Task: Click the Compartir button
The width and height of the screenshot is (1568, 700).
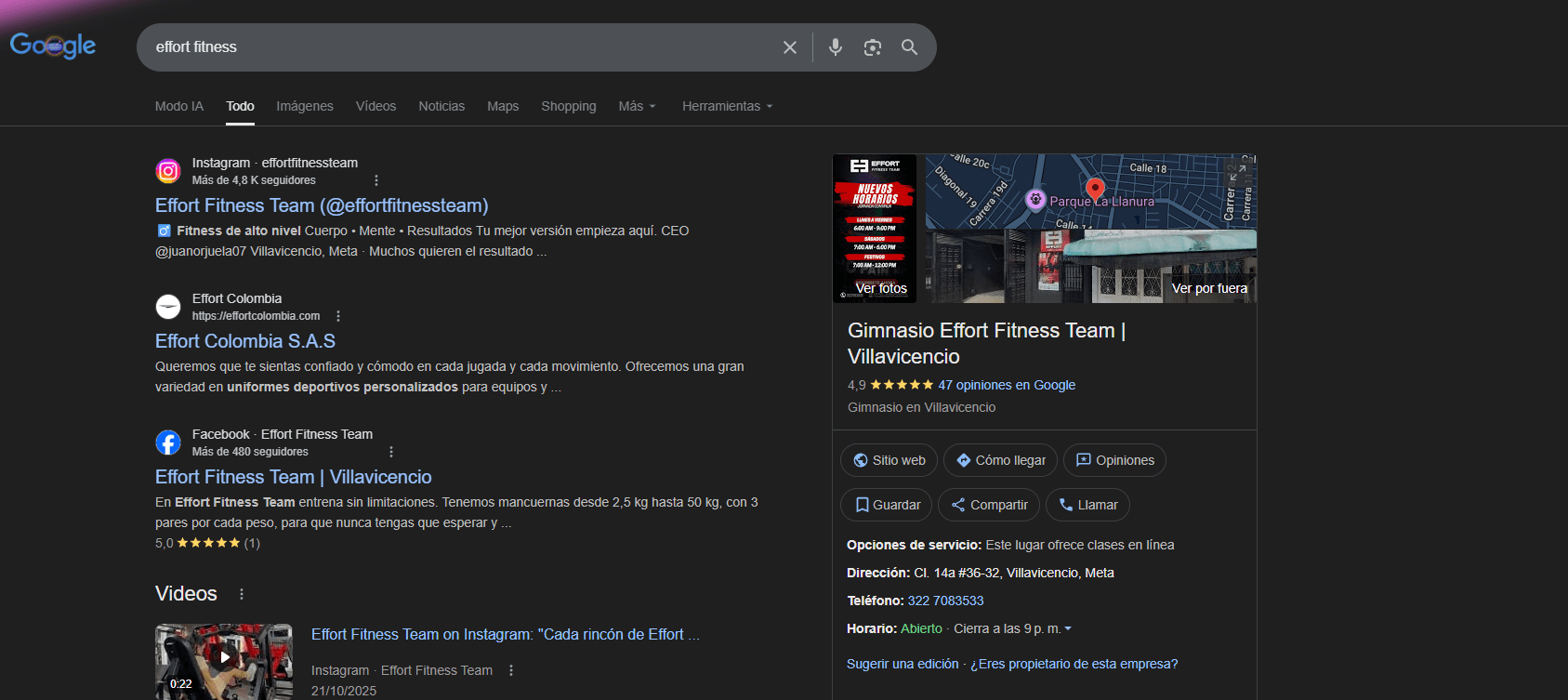Action: [x=989, y=505]
